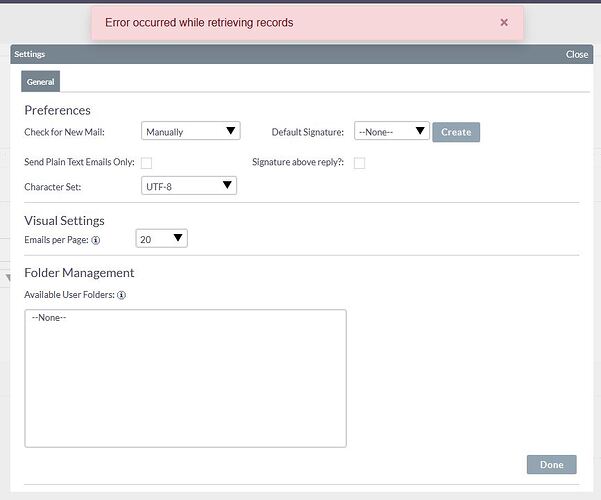The height and width of the screenshot is (500, 601).
Task: Click the Check for New Mail label
Action: (x=64, y=132)
